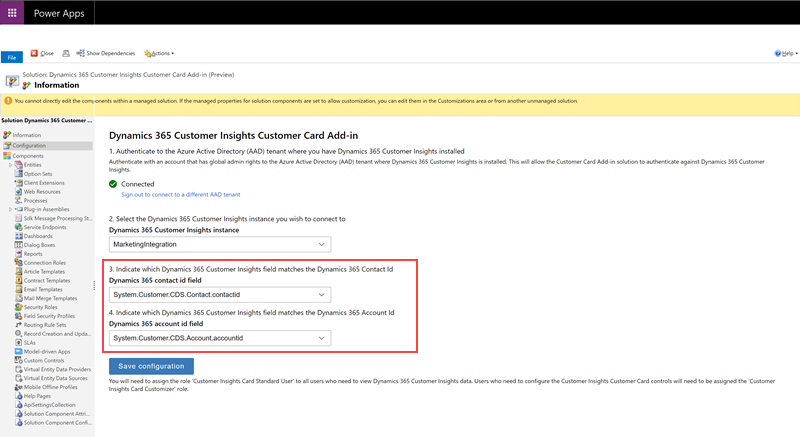Image resolution: width=800 pixels, height=437 pixels.
Task: Click the Article Templates icon
Action: click(x=19, y=271)
